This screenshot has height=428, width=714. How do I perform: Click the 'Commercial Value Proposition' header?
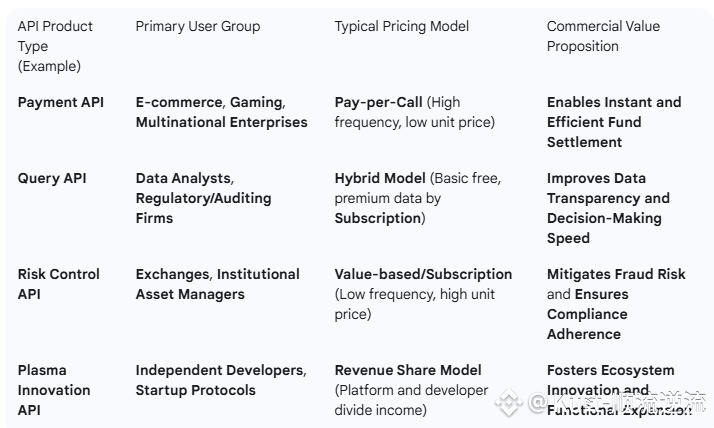click(x=603, y=36)
